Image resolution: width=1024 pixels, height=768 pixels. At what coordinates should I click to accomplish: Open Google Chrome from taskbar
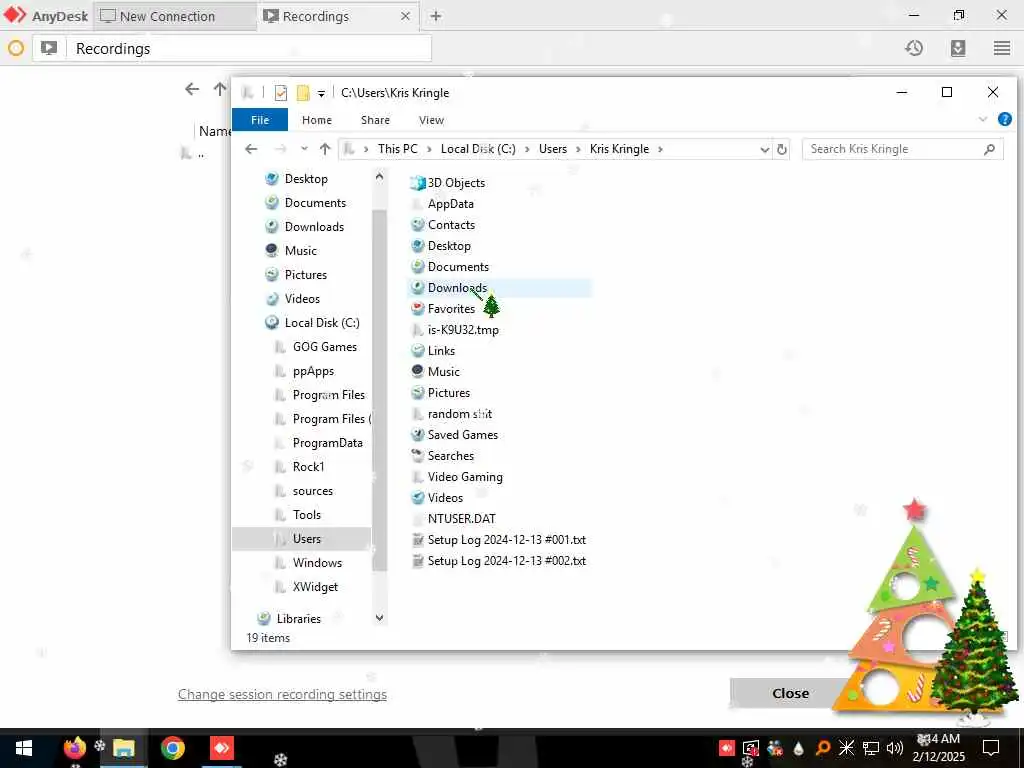pyautogui.click(x=172, y=748)
